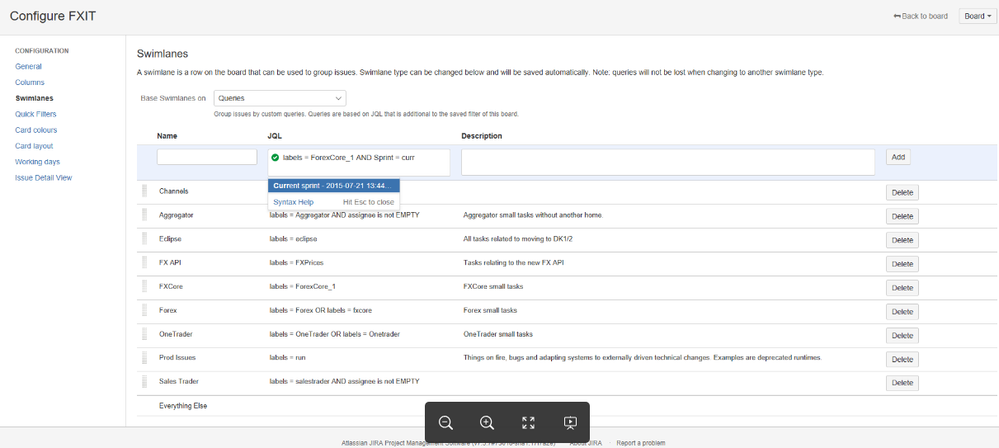This screenshot has width=999, height=448.
Task: Grab the drag handle of Aggregator swimlane
Action: [144, 215]
